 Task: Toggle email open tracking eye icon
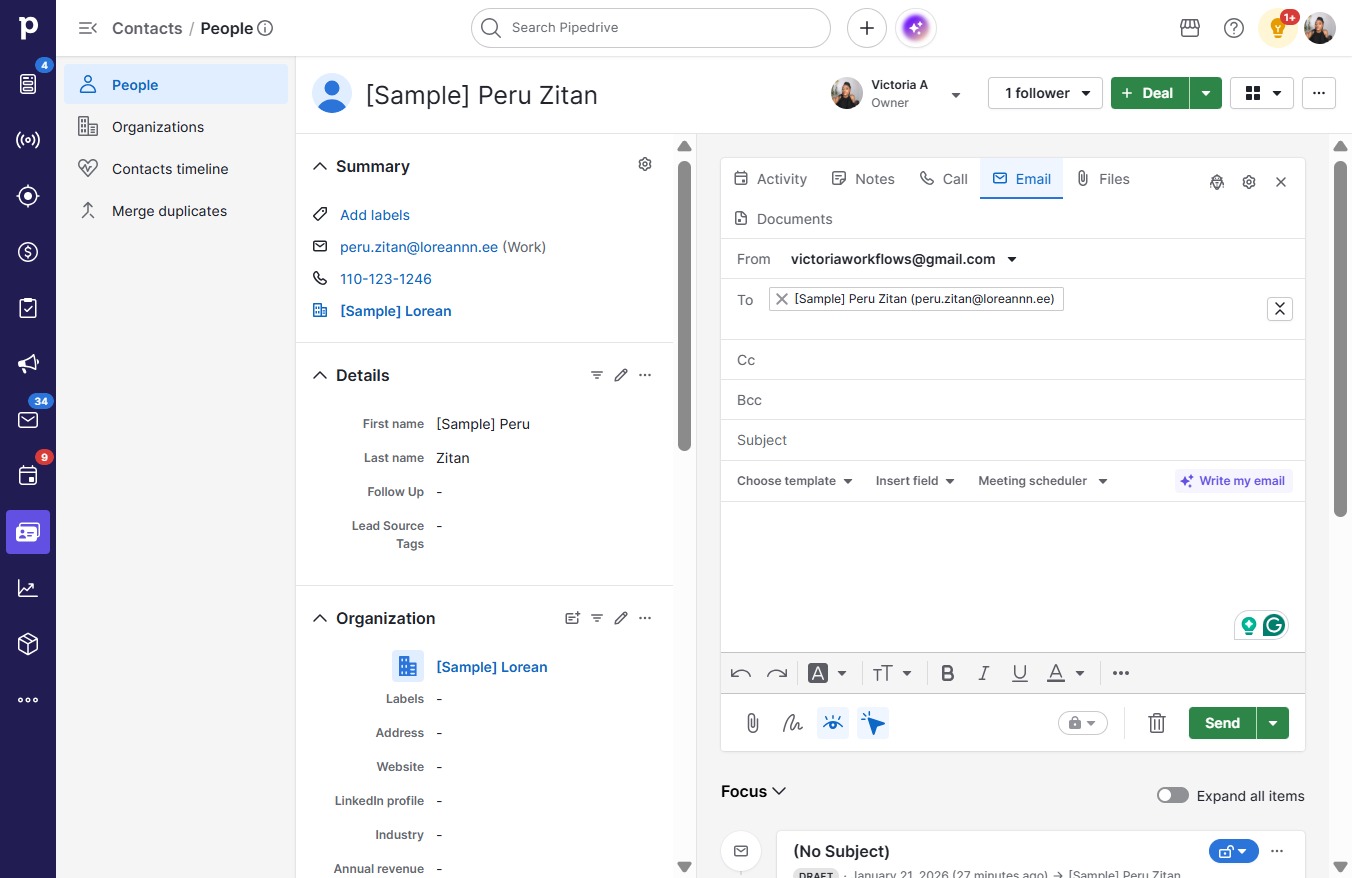833,723
